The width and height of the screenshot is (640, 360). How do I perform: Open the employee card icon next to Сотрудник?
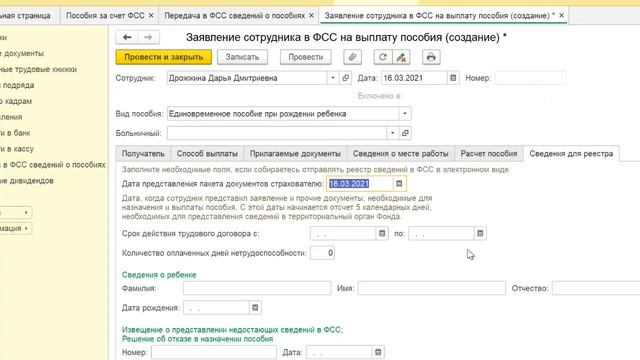point(346,78)
